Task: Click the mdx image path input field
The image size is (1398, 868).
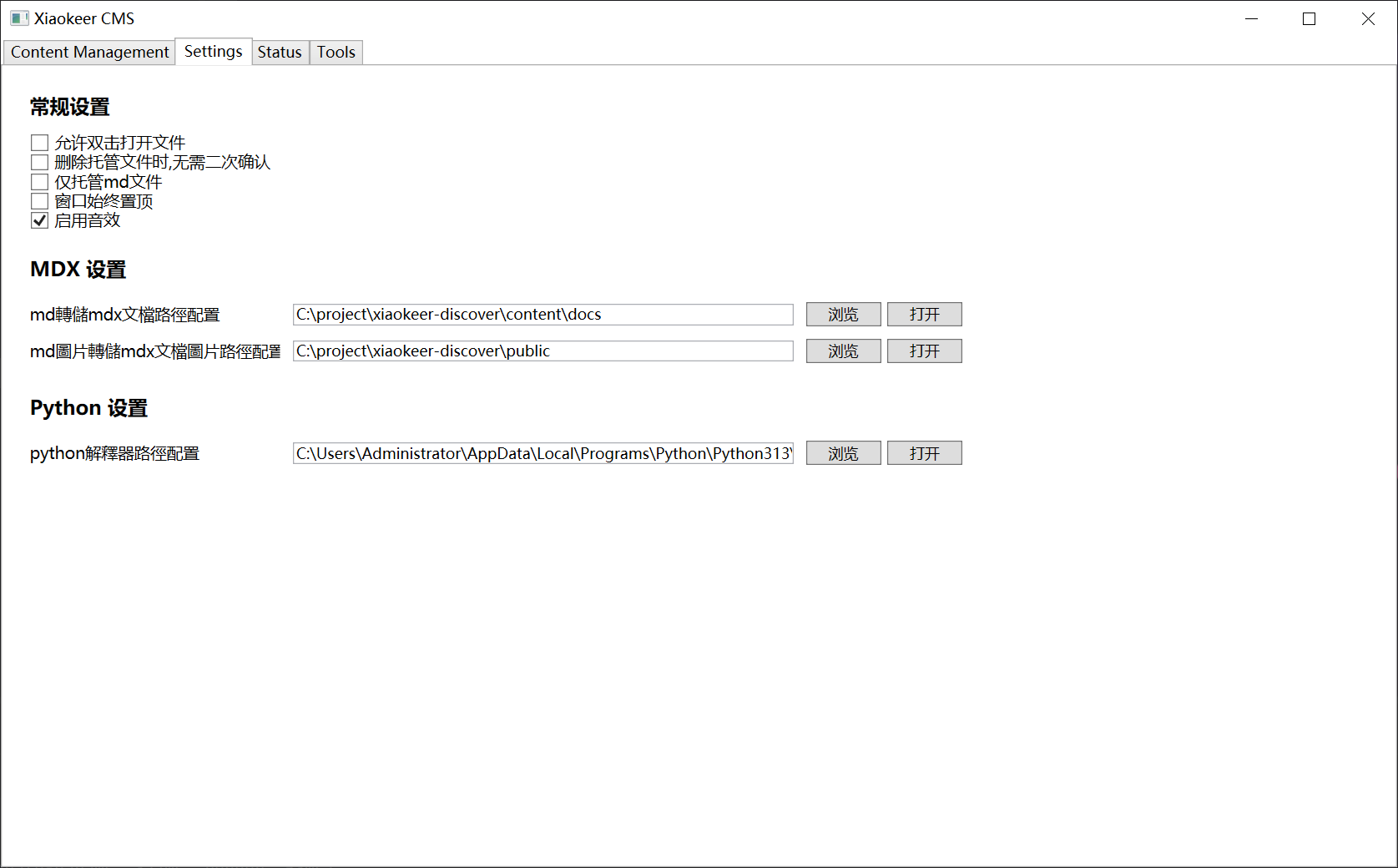Action: pyautogui.click(x=543, y=351)
